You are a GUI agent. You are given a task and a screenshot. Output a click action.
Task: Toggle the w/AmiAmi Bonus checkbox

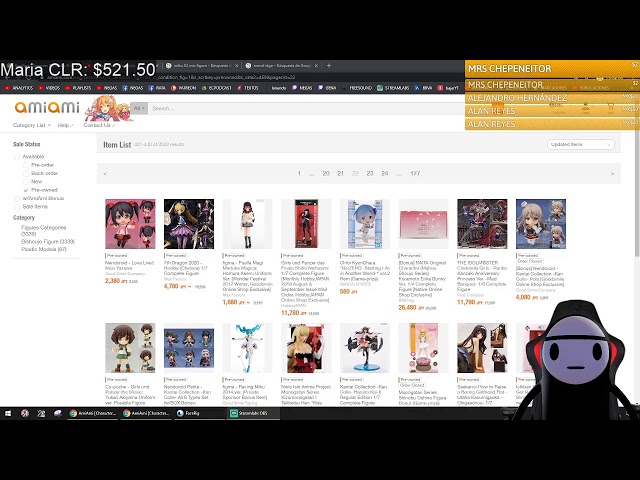(x=17, y=198)
